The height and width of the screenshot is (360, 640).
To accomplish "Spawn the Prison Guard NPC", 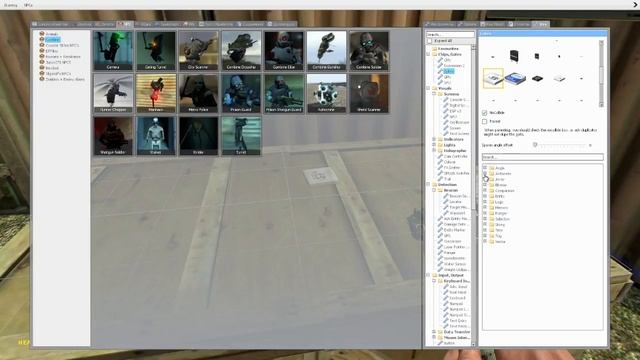I will coord(241,93).
